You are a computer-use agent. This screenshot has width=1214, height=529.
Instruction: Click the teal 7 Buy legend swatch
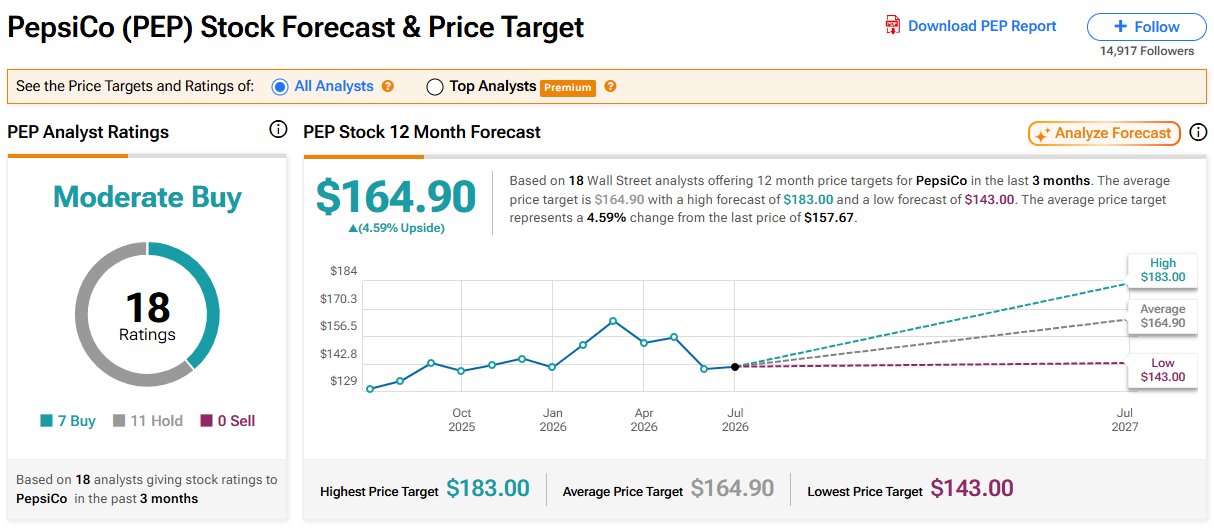click(x=46, y=421)
